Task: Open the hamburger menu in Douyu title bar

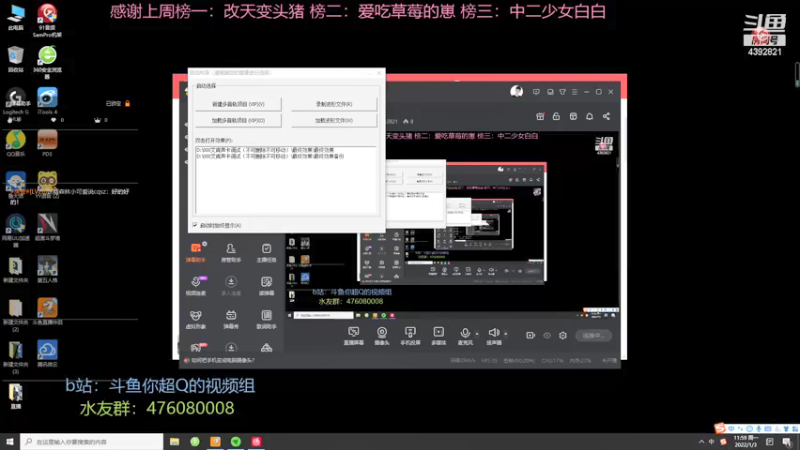Action: pos(574,92)
